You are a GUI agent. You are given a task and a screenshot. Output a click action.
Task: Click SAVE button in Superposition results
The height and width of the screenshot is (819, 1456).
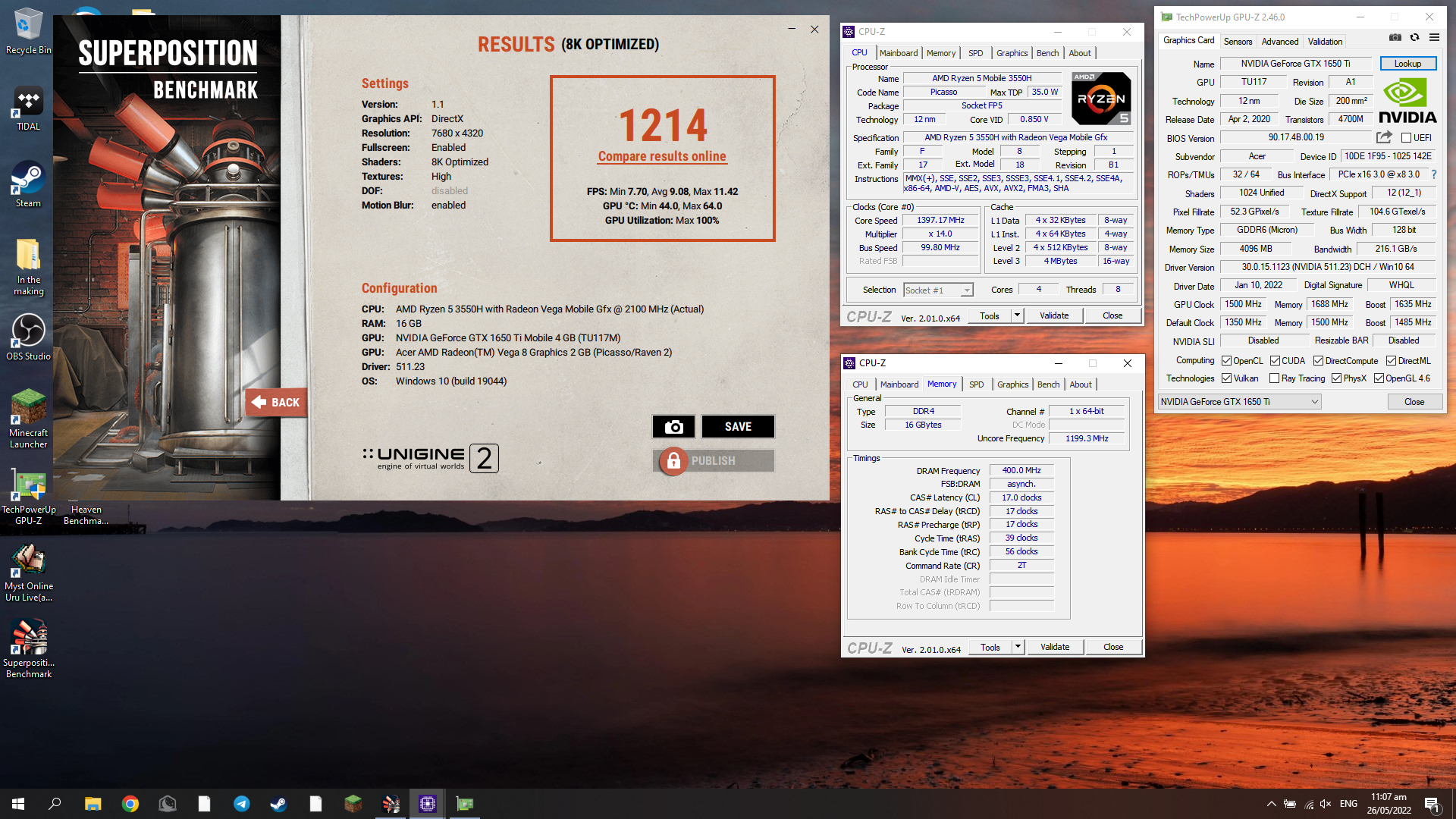[x=738, y=427]
